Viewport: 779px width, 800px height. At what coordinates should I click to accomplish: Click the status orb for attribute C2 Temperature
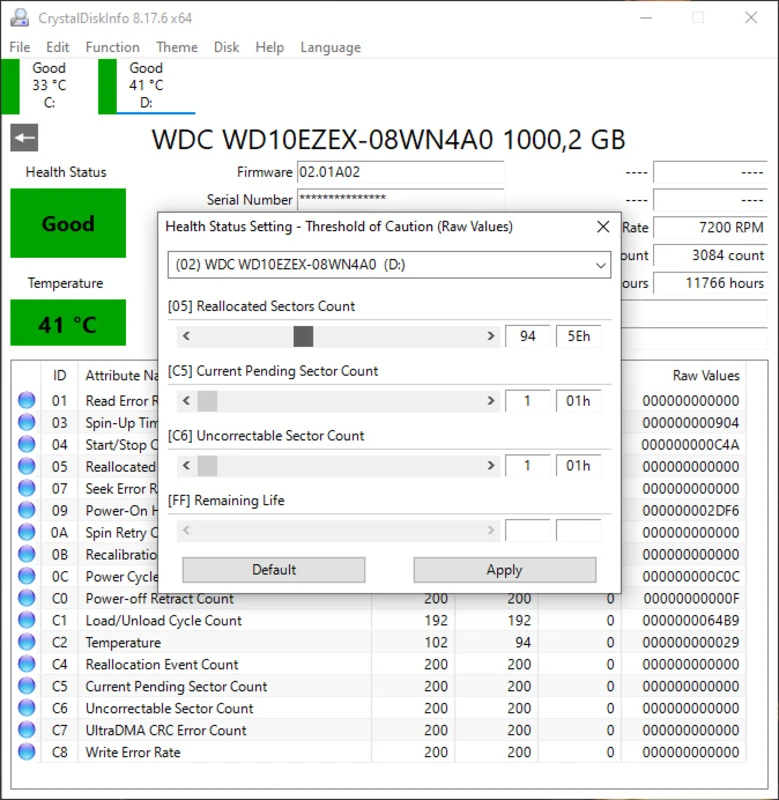click(x=27, y=643)
